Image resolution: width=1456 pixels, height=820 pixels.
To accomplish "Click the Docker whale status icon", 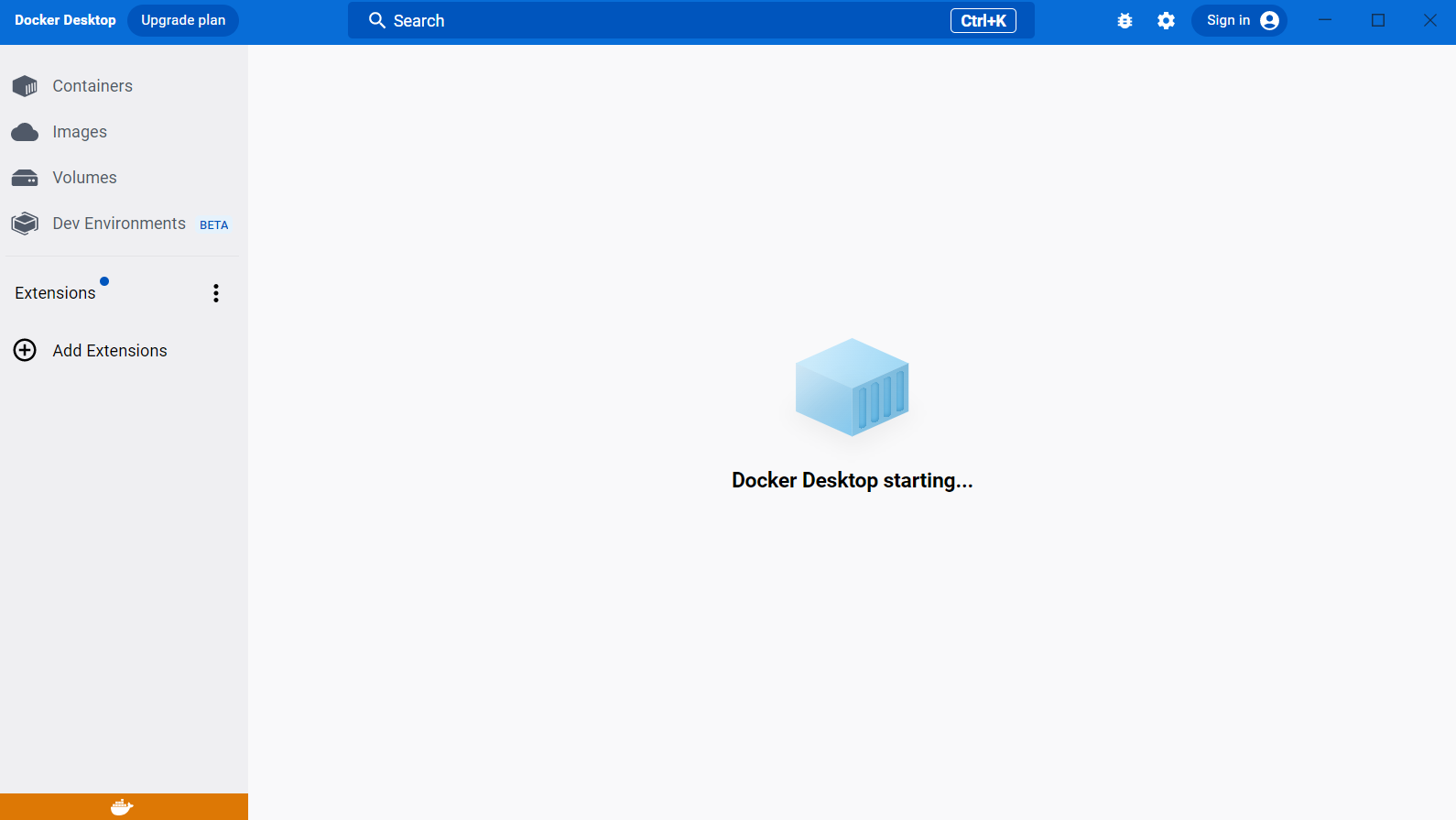I will tap(122, 807).
